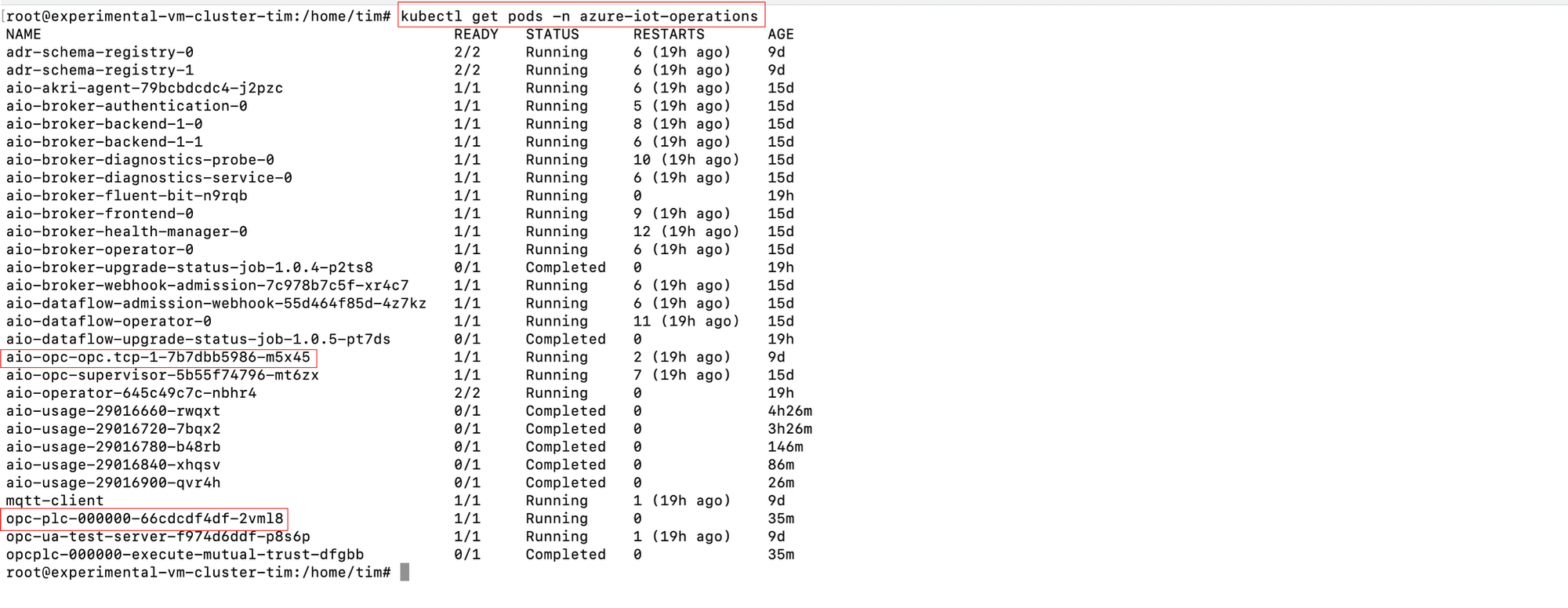The height and width of the screenshot is (608, 1568).
Task: Click restarts value 9 (19h ago)
Action: tap(682, 214)
